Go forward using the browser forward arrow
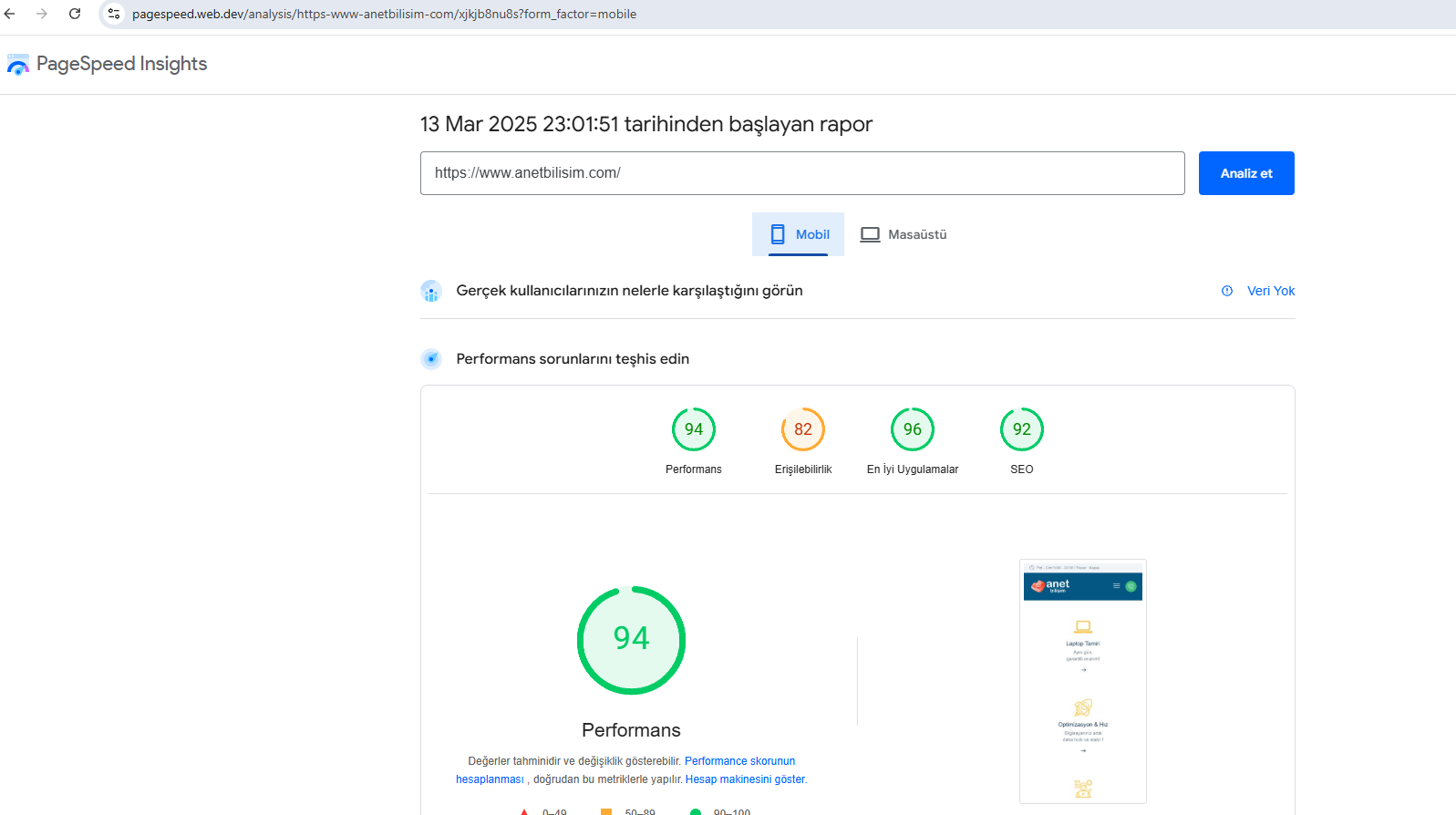The height and width of the screenshot is (815, 1456). [x=42, y=14]
